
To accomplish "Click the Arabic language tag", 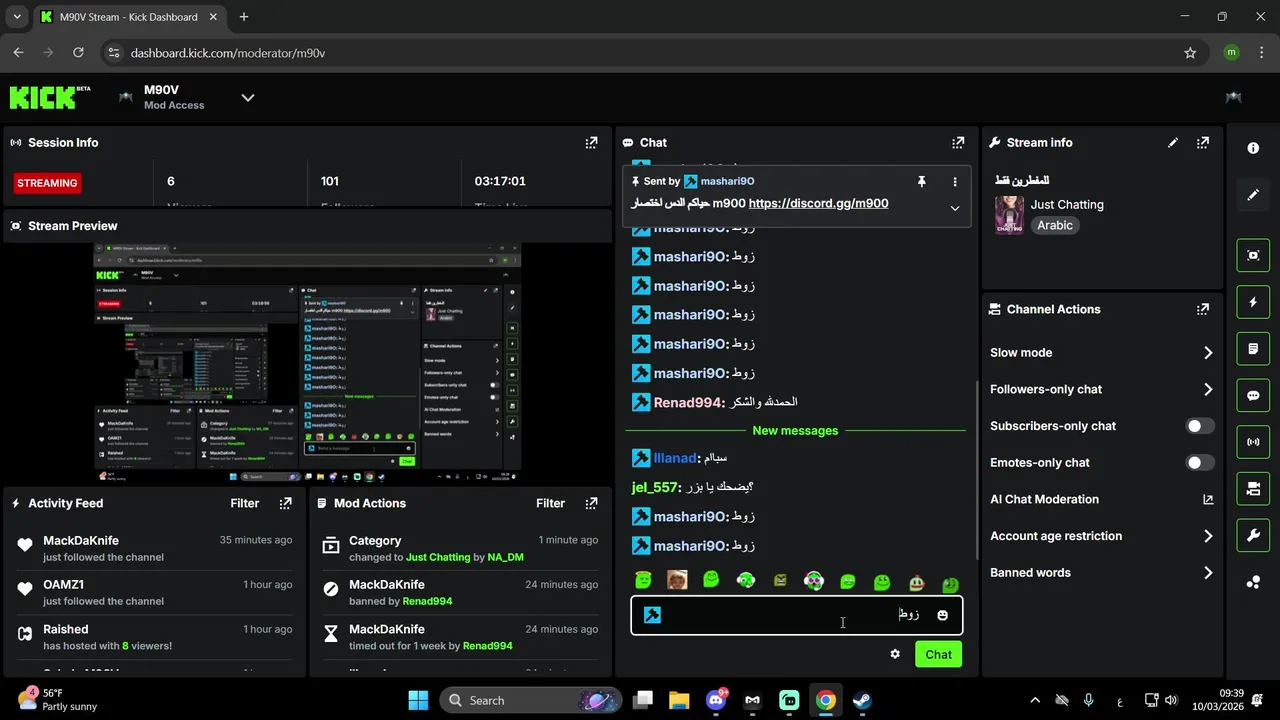I will 1055,225.
